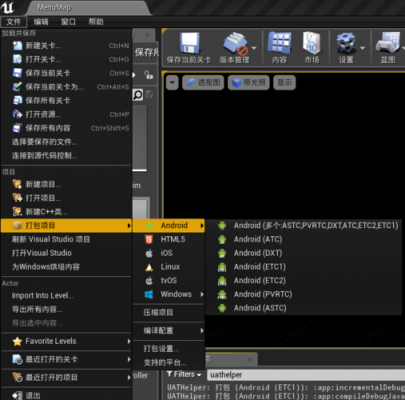405x400 pixels.
Task: Select 导出所有内容 entry
Action: (x=67, y=309)
